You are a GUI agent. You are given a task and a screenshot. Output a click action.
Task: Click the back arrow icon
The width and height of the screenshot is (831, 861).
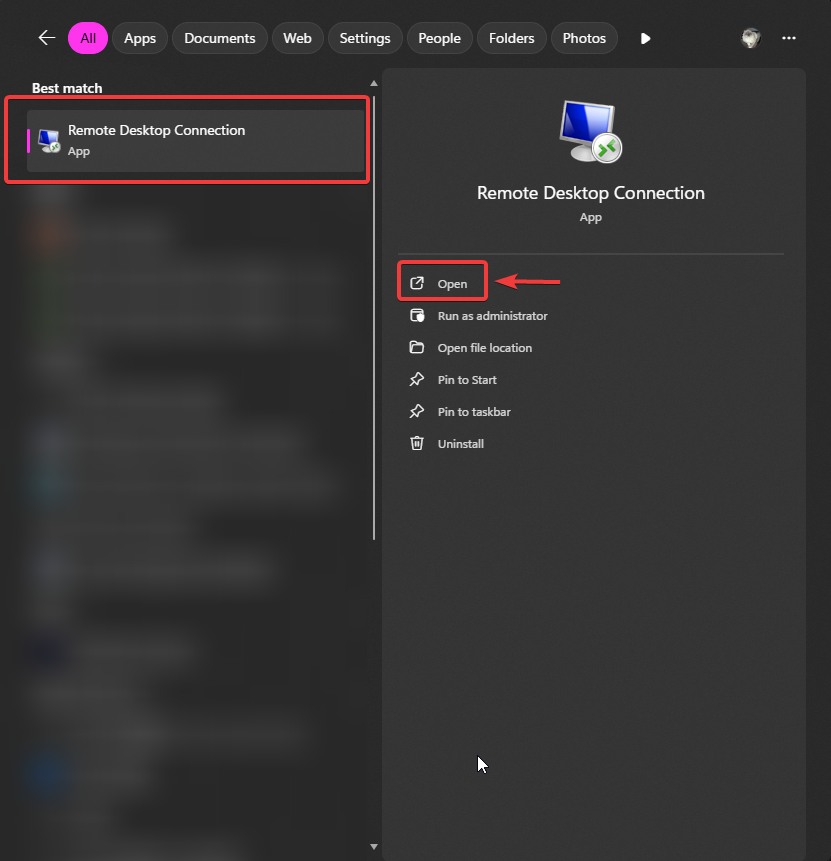pyautogui.click(x=47, y=38)
